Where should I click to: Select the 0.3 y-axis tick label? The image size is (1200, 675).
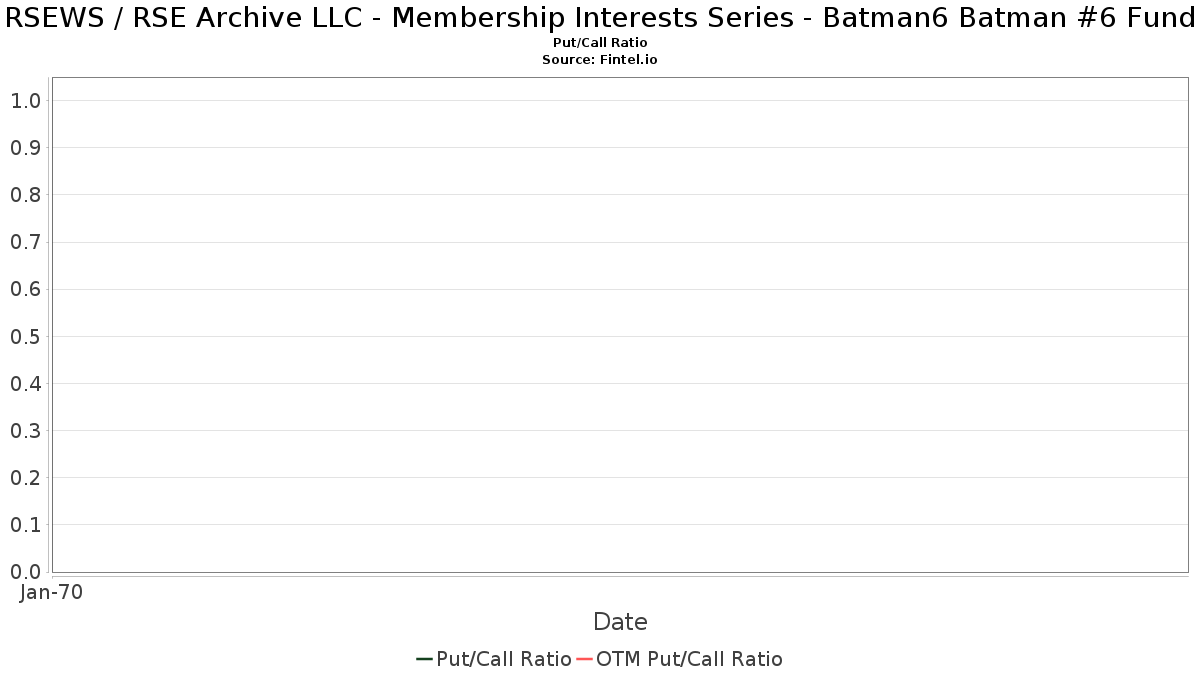point(25,431)
